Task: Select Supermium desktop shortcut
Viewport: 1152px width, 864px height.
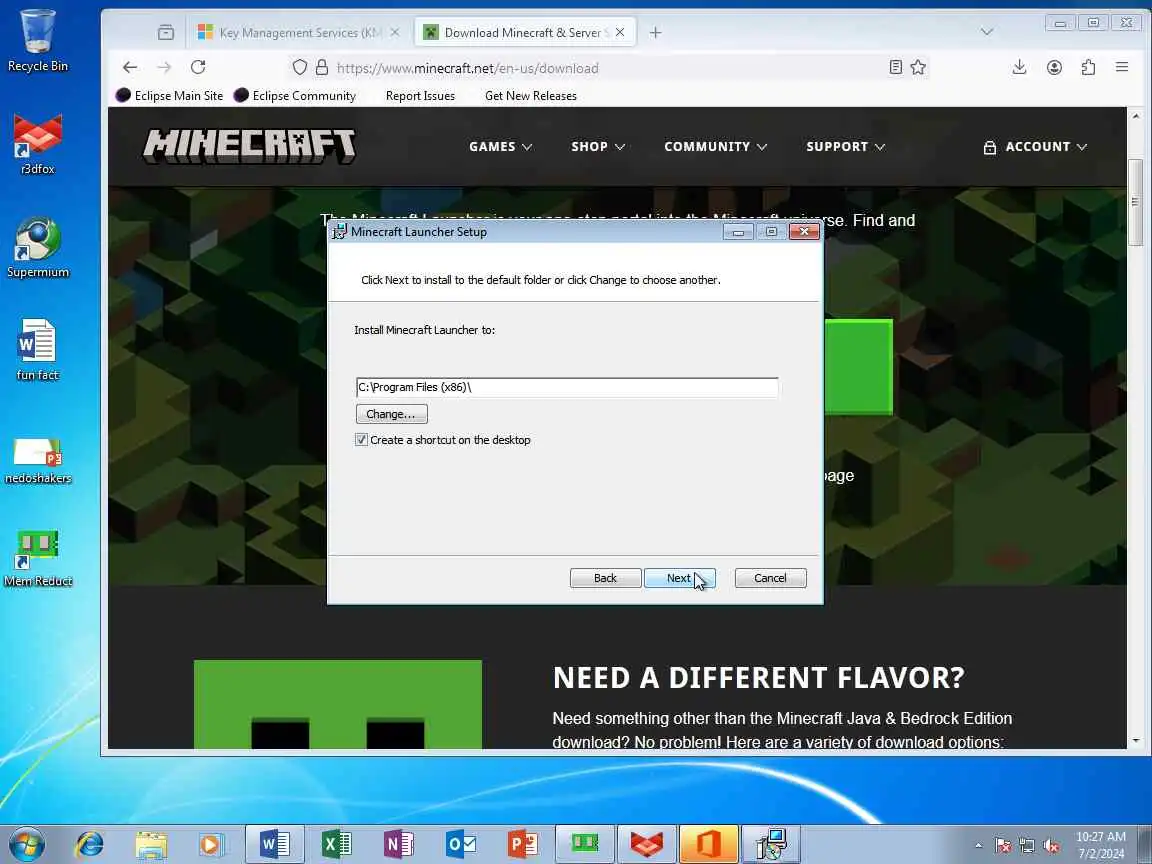Action: point(37,248)
